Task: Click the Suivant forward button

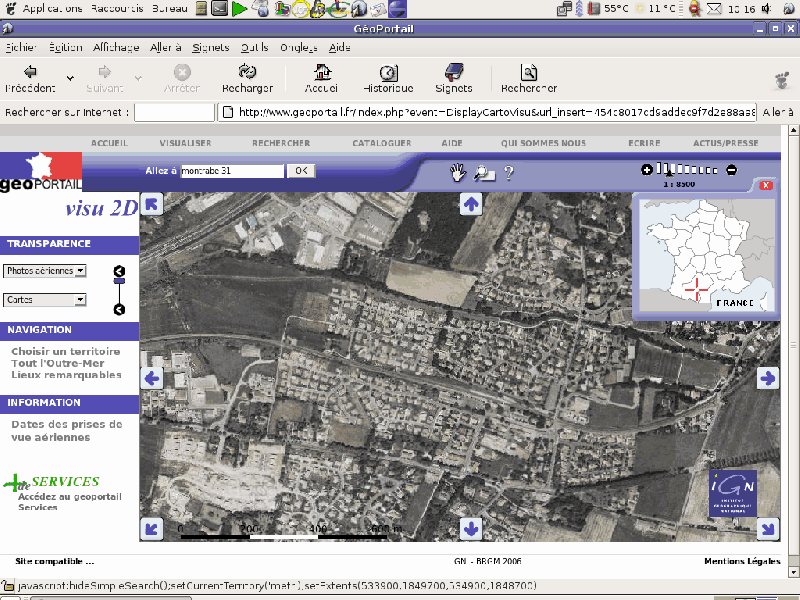Action: 105,79
